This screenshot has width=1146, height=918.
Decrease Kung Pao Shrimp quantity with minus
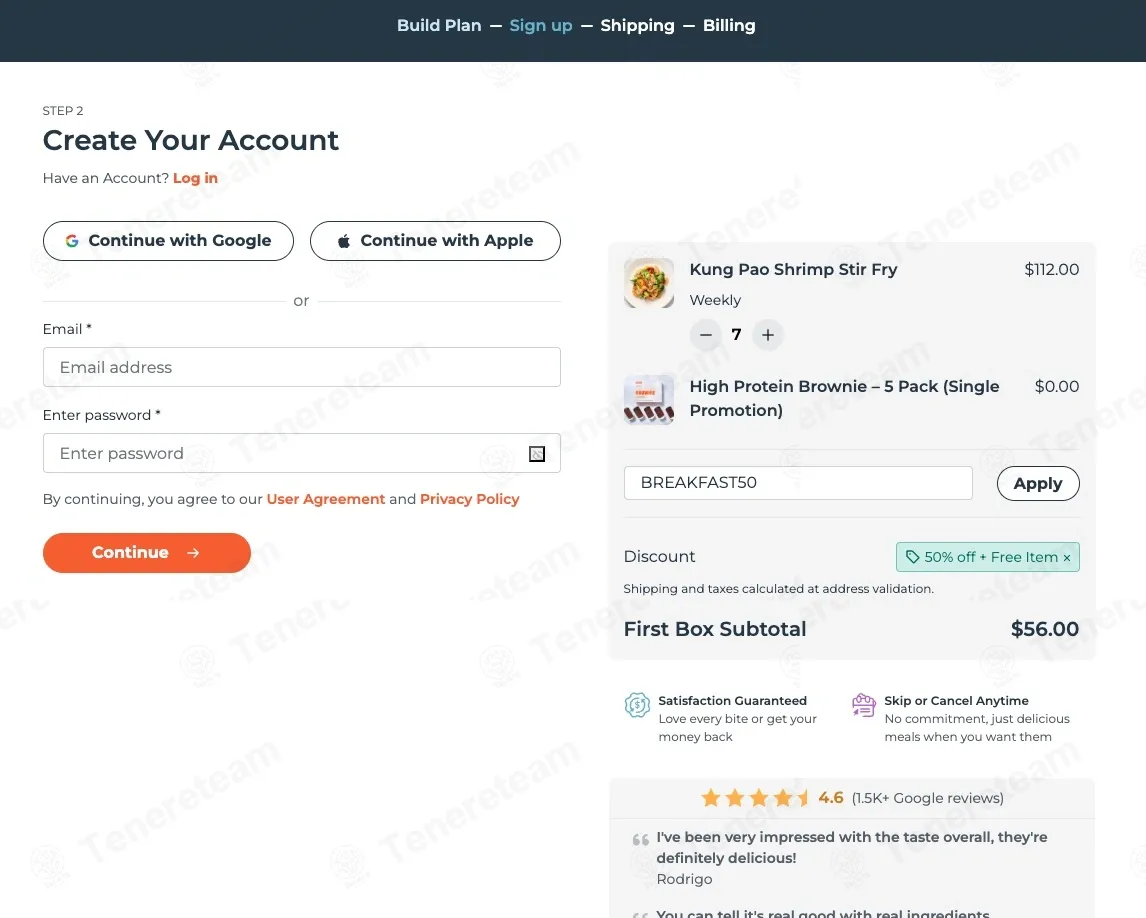coord(705,335)
